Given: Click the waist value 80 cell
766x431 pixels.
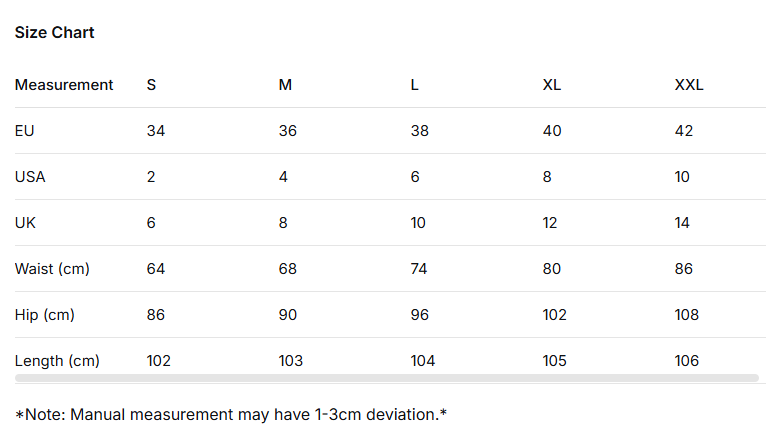Looking at the screenshot, I should 551,269.
